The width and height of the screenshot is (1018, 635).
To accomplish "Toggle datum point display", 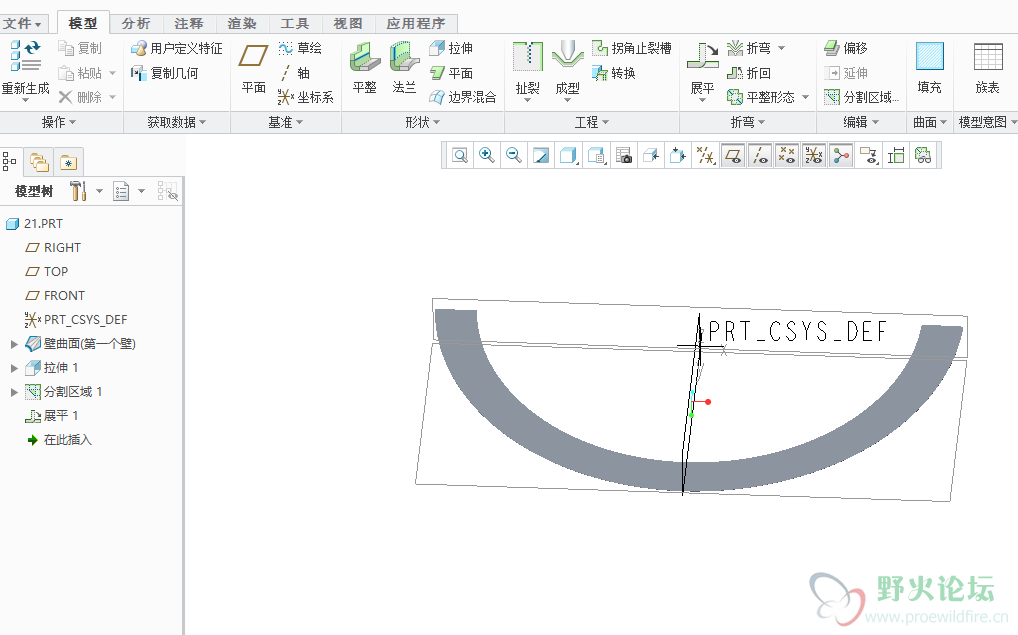I will (787, 156).
